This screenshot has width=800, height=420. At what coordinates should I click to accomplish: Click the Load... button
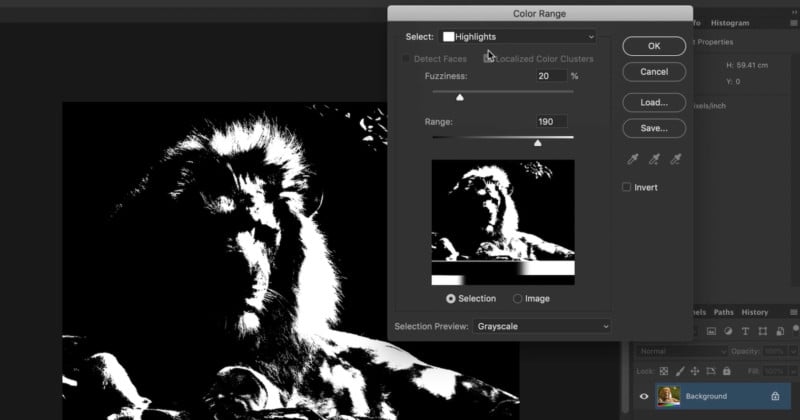(654, 103)
